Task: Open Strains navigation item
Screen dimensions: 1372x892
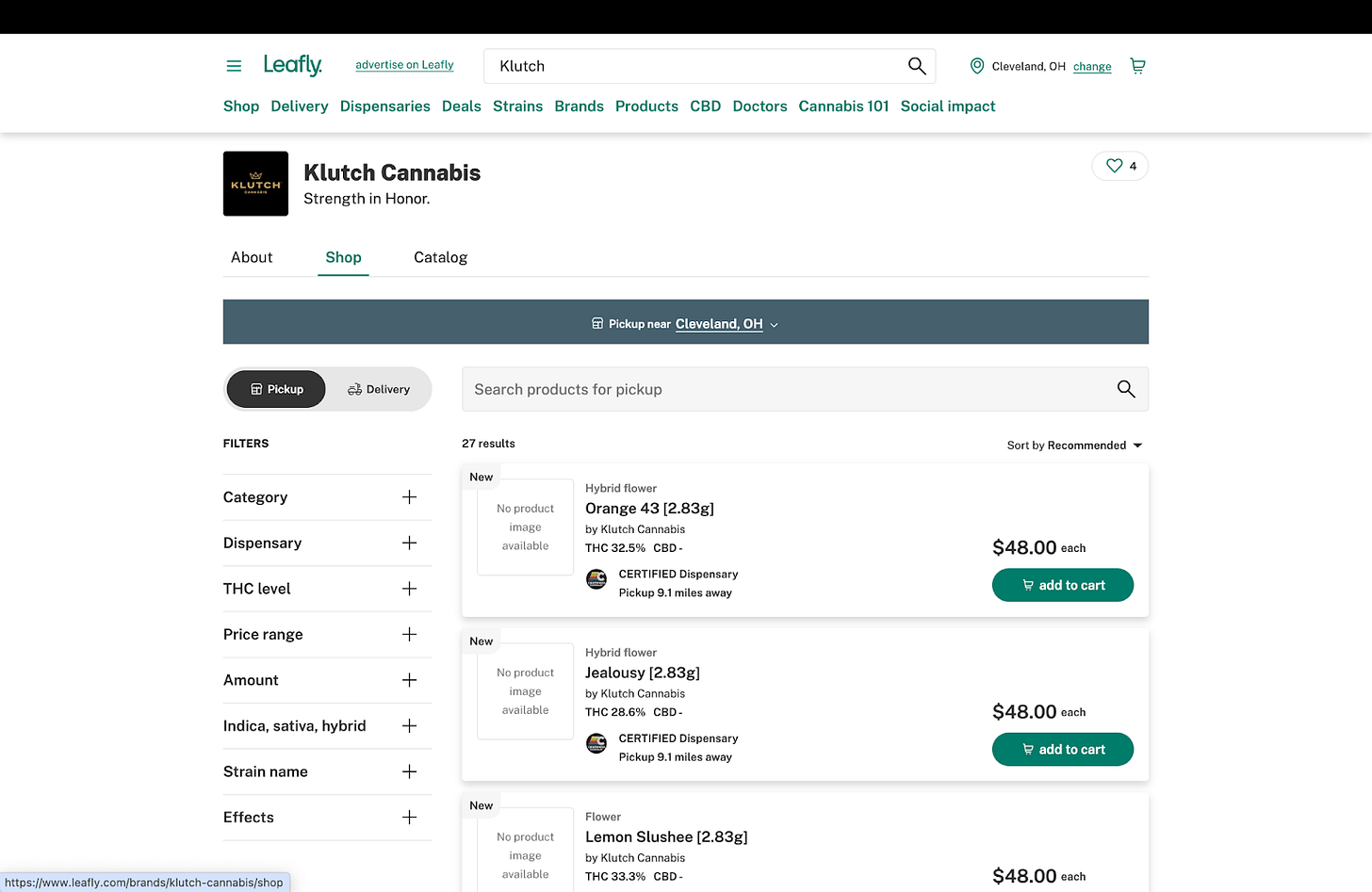Action: pyautogui.click(x=518, y=106)
